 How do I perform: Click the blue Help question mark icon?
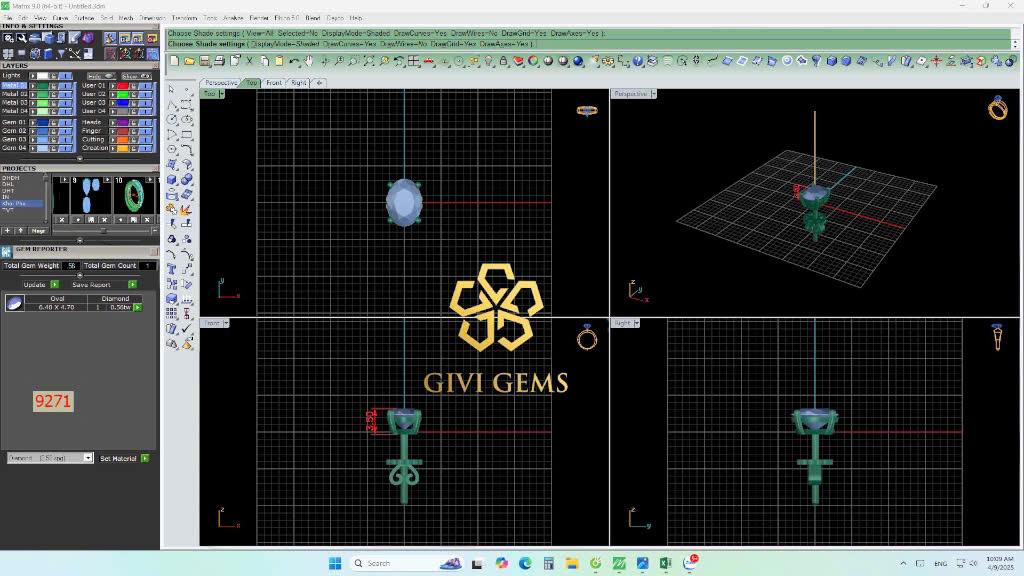coord(637,61)
